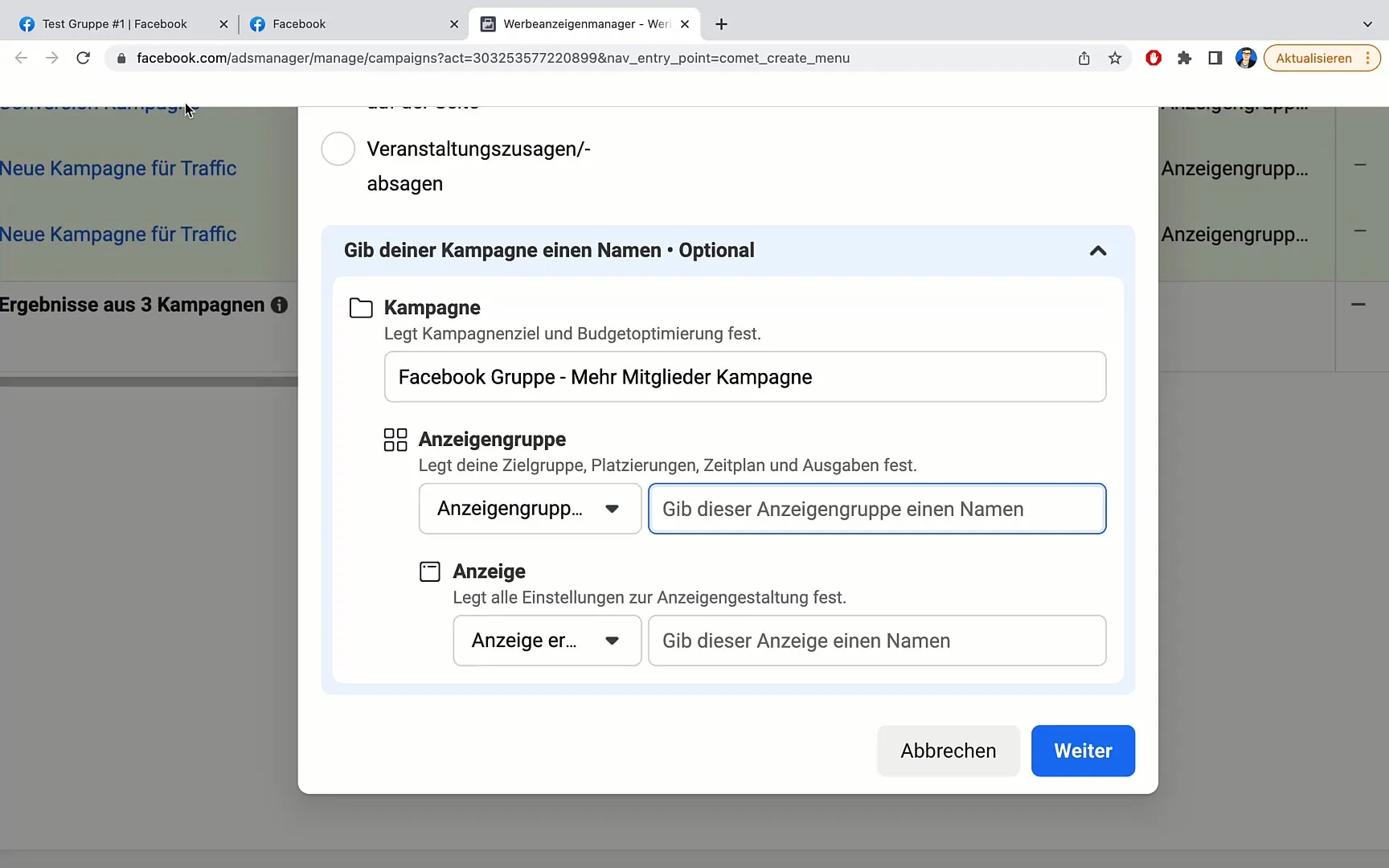Click the lock icon in address bar
1389x868 pixels.
pos(121,58)
